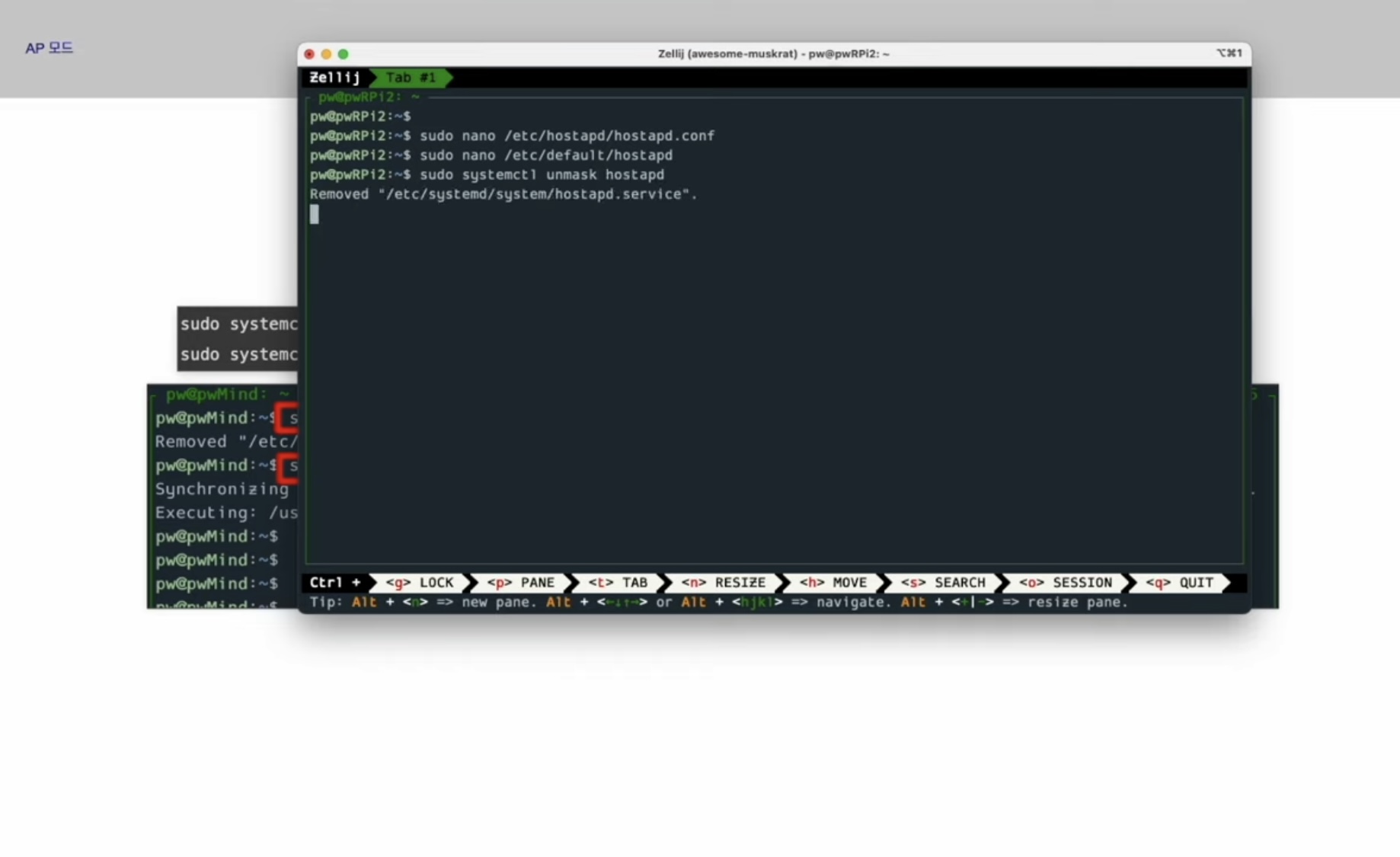Click the Ctrl + indicator in status bar
This screenshot has width=1400, height=857.
pyautogui.click(x=335, y=583)
